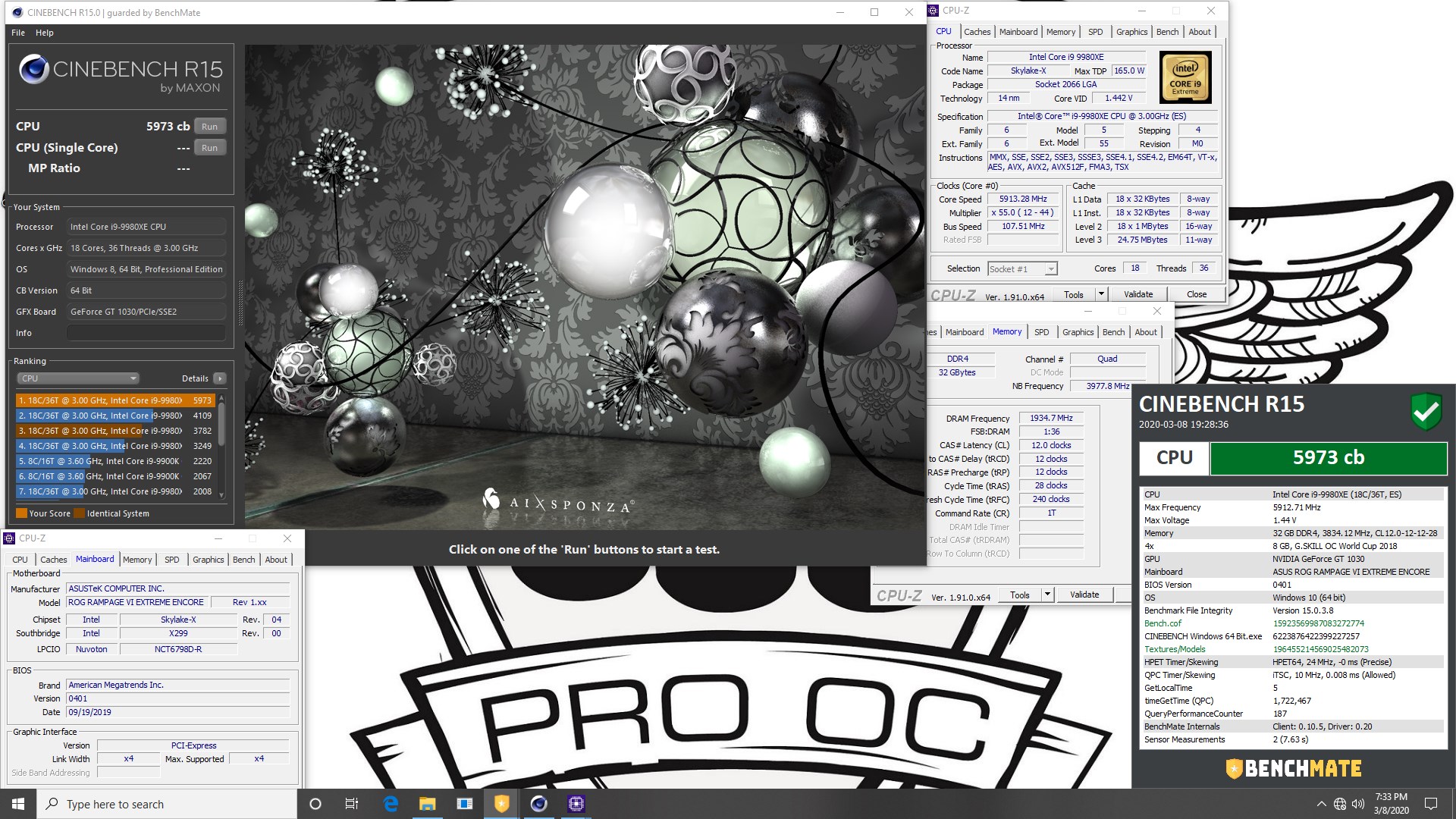The height and width of the screenshot is (819, 1456).
Task: Open the Windows Start menu
Action: [18, 804]
